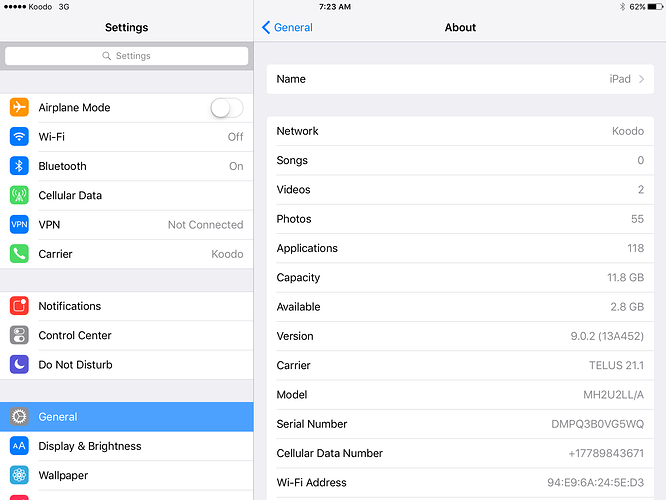Open Wi-Fi settings
The height and width of the screenshot is (500, 666).
pyautogui.click(x=127, y=137)
